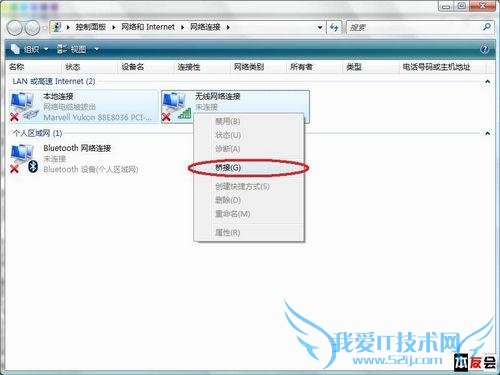Expand the arrow after 网络和 Internet breadcrumb
The width and height of the screenshot is (500, 375).
coord(182,27)
